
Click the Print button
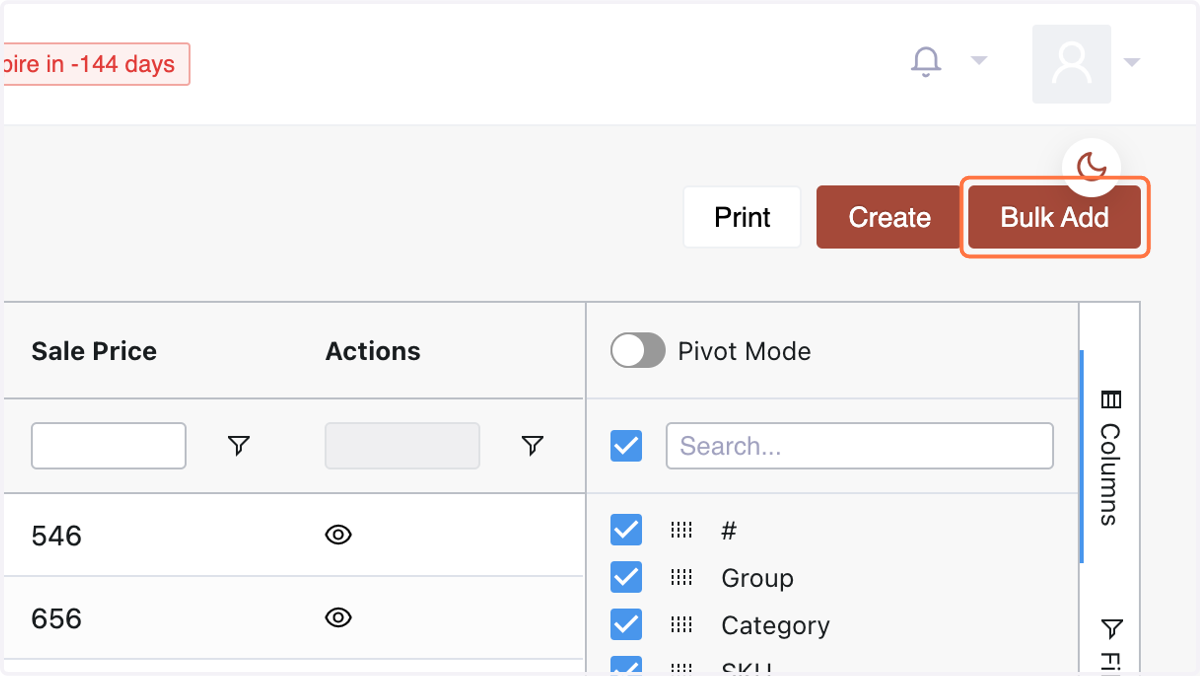742,217
